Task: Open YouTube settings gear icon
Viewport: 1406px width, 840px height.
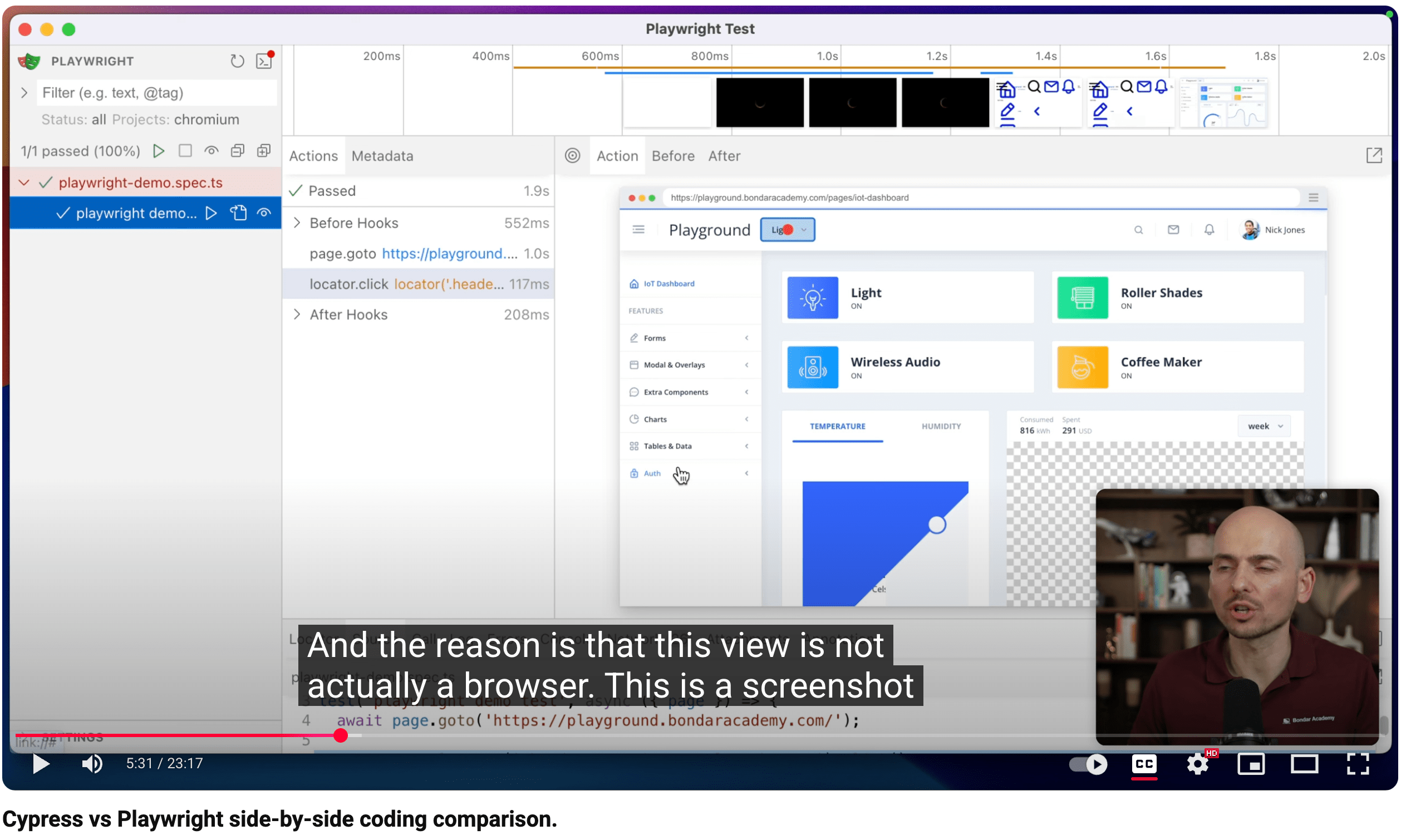Action: 1198,765
